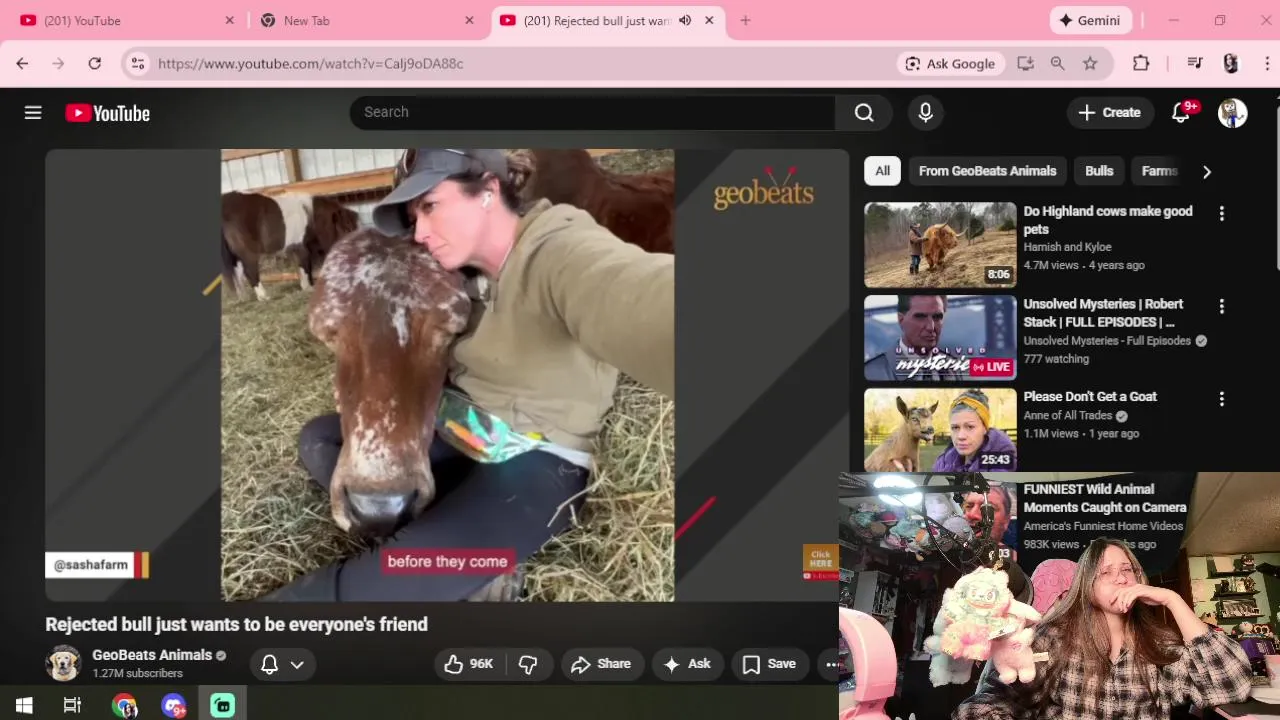Open the zoom magnifier in address bar
Viewport: 1280px width, 720px height.
pos(1057,63)
